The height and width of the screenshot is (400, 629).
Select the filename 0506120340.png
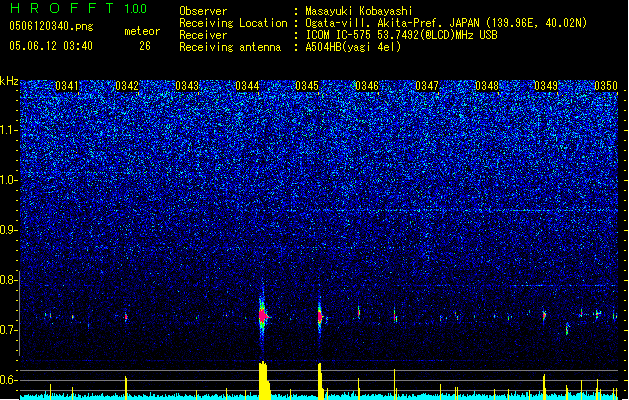[51, 26]
